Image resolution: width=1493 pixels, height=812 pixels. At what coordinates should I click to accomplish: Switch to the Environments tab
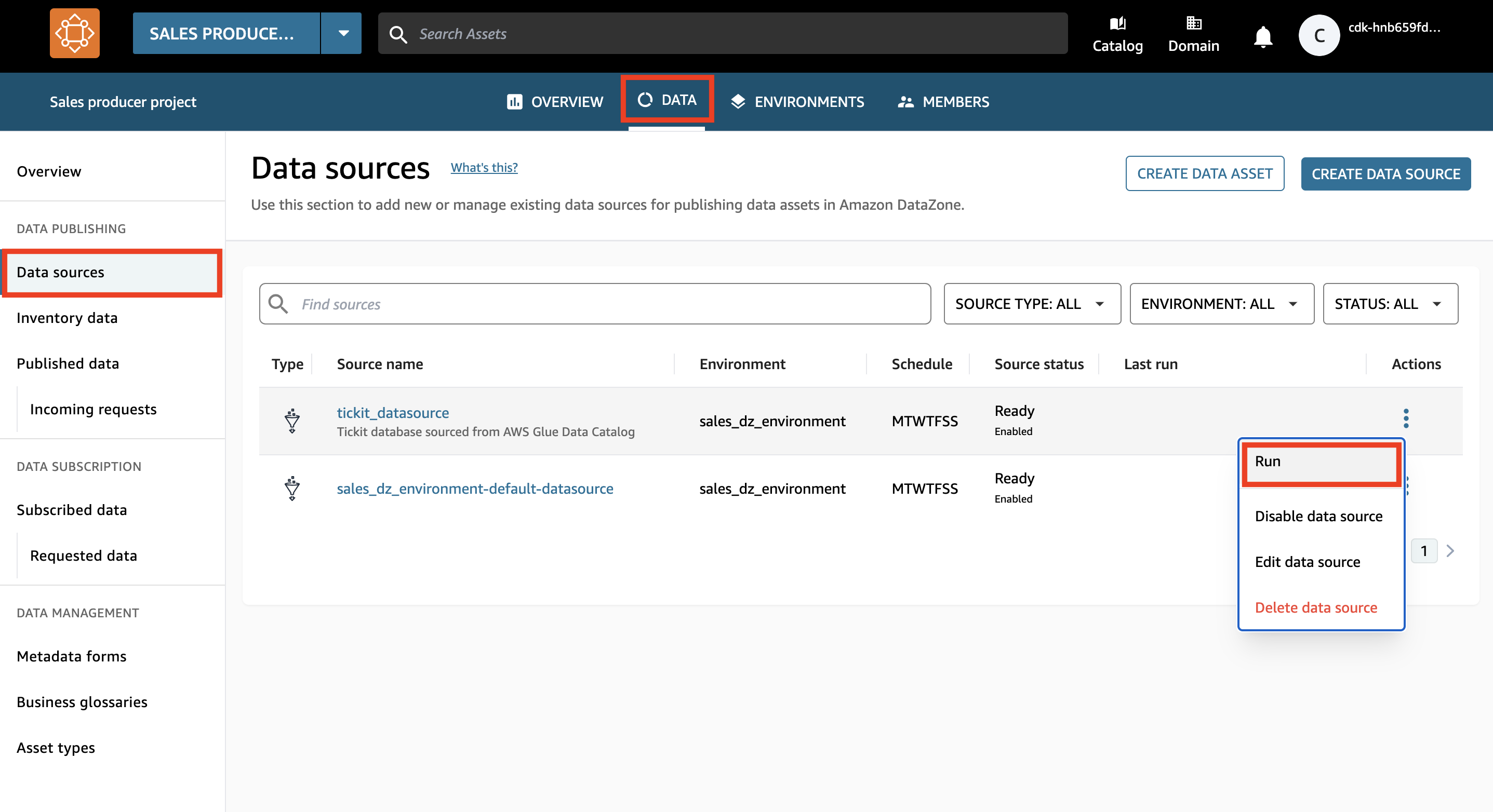tap(797, 102)
